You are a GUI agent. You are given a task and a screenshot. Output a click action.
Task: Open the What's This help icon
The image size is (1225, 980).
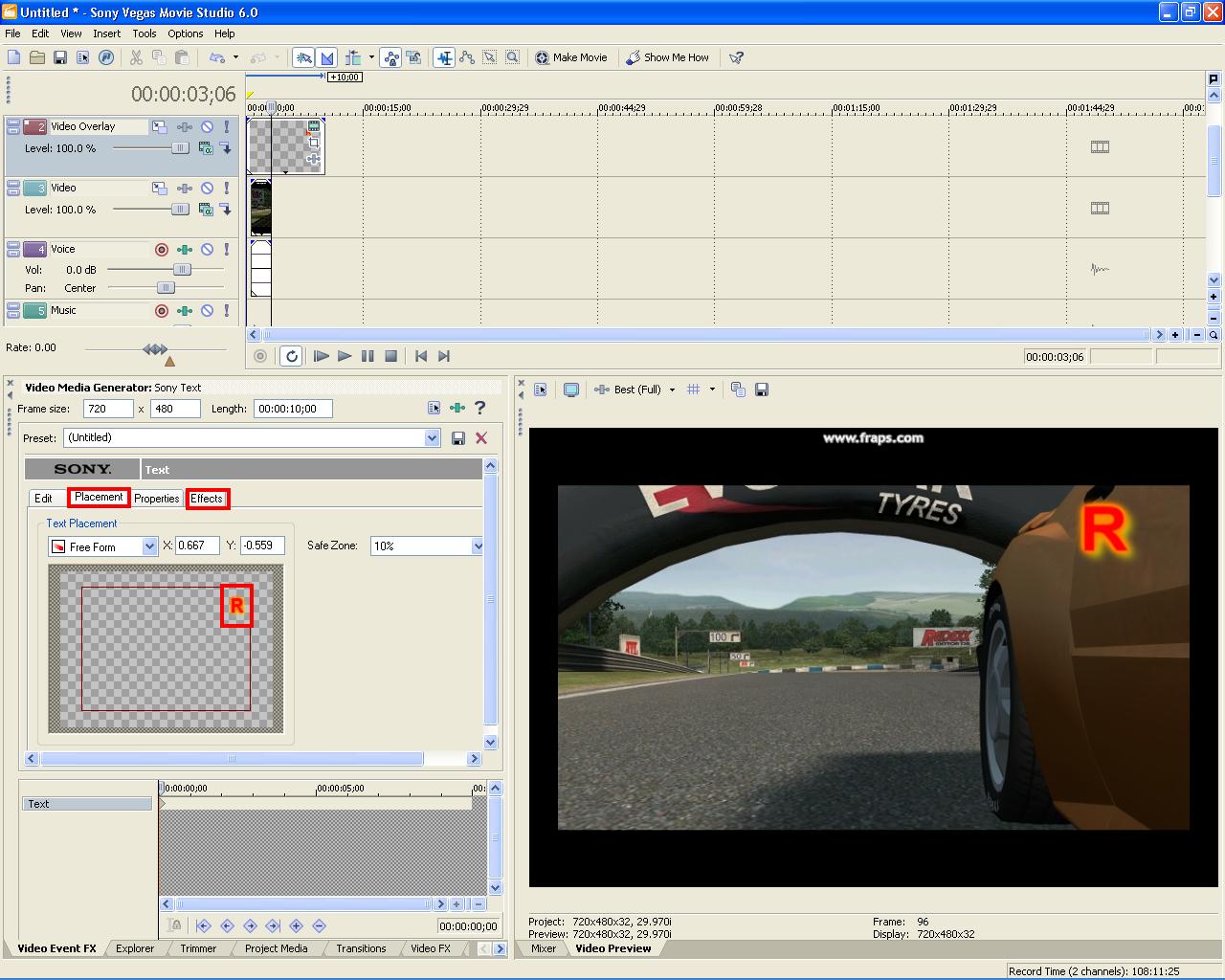736,57
